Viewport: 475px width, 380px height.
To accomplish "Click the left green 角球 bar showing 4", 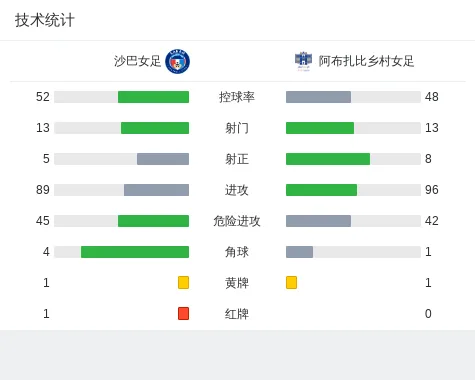I will point(135,252).
